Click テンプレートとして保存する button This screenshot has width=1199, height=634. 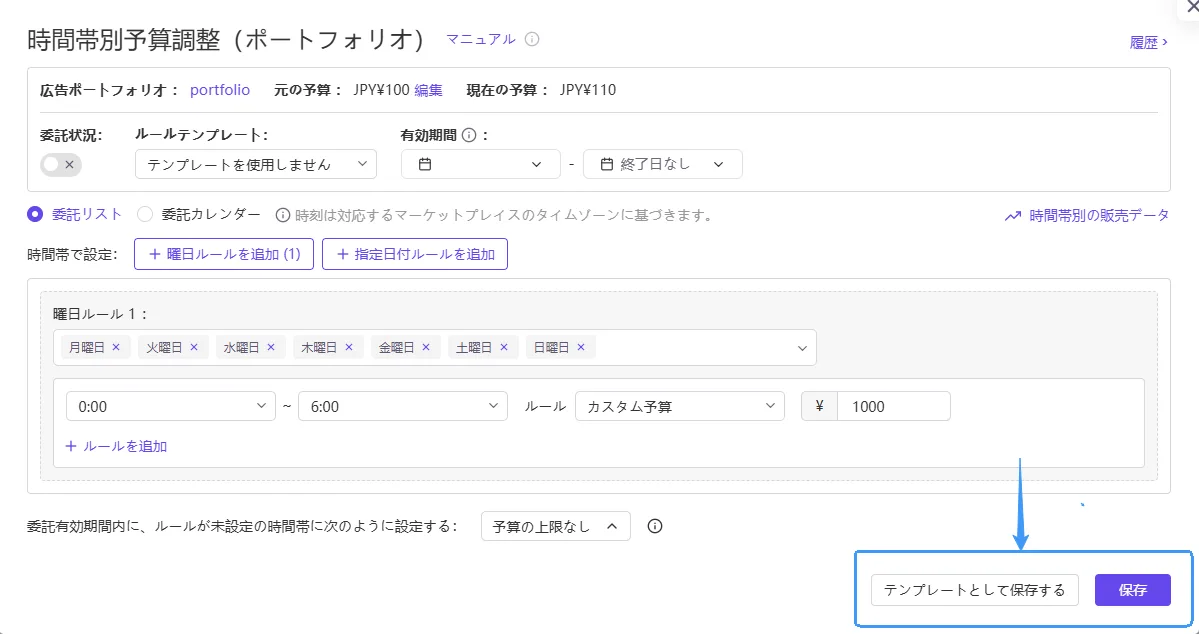click(x=975, y=590)
